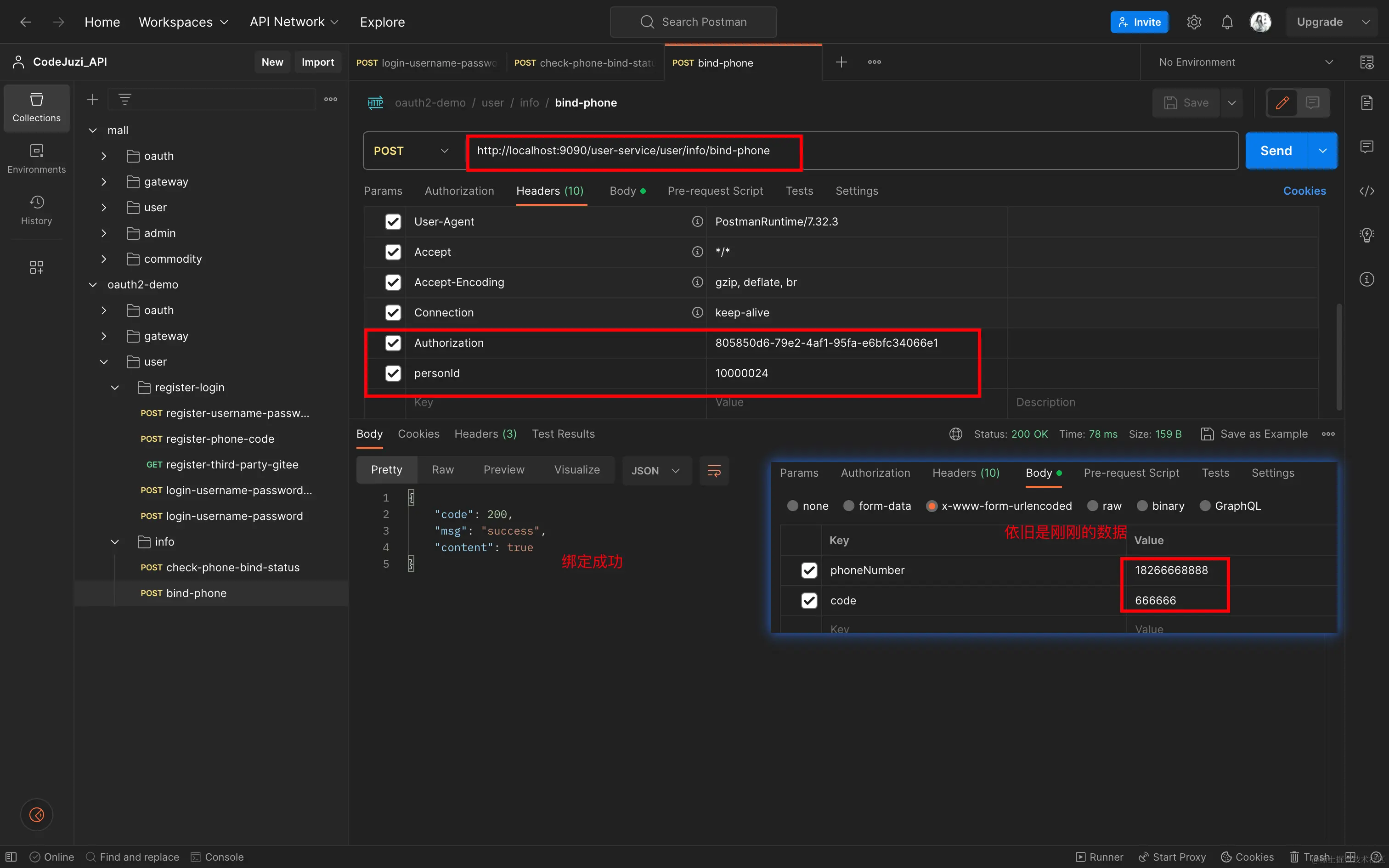Switch to the Pre-request Script tab
Viewport: 1389px width, 868px height.
pos(715,191)
